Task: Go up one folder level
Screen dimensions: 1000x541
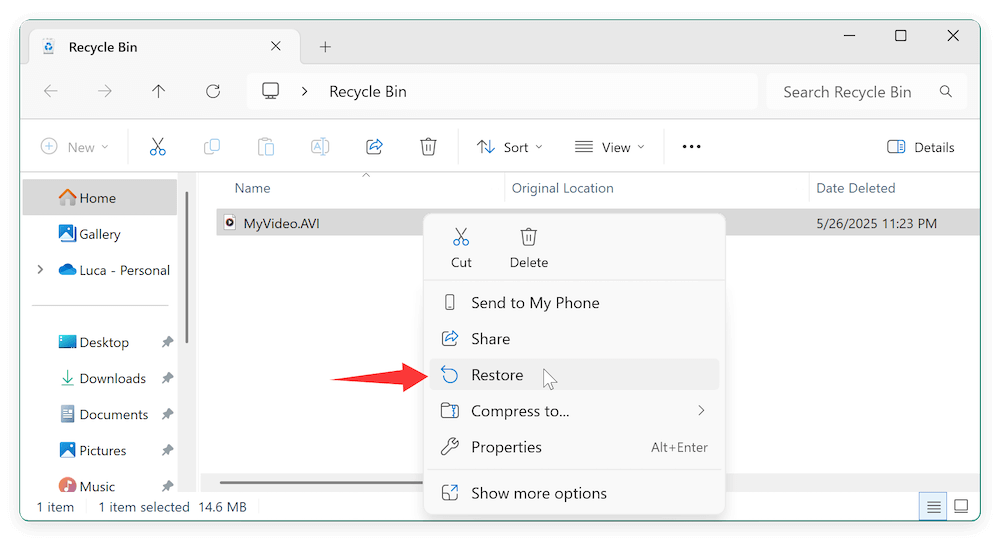Action: [158, 91]
